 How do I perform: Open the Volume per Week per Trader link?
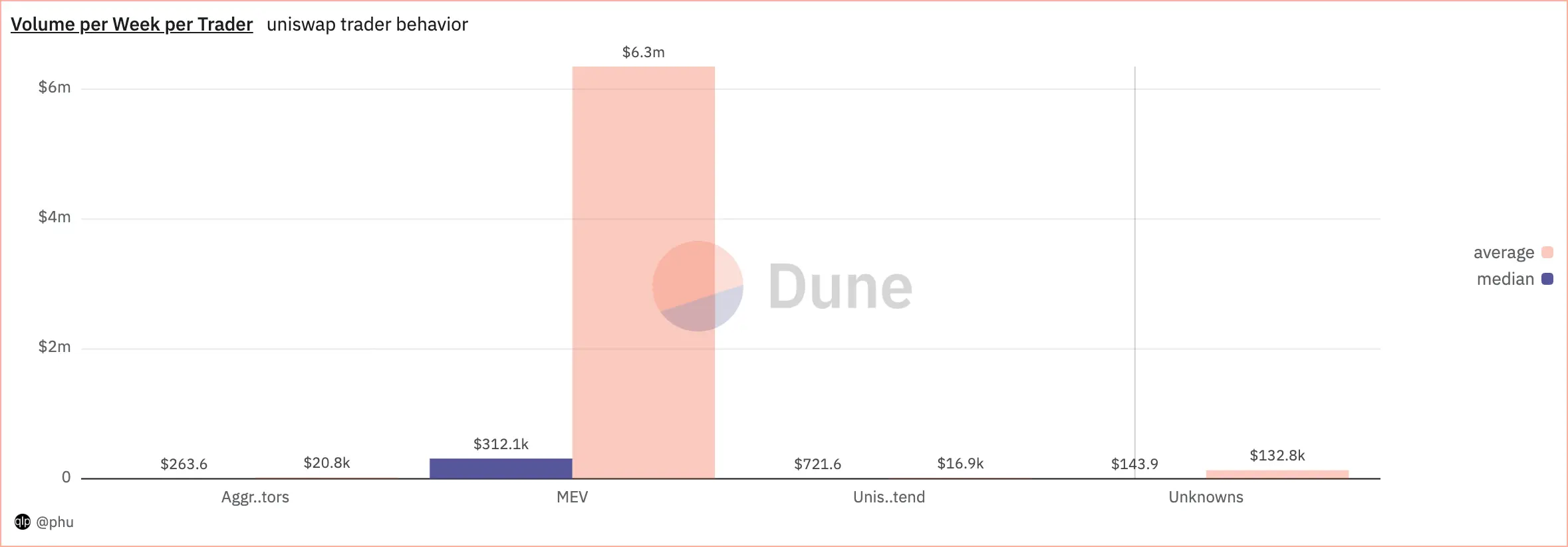(x=132, y=25)
